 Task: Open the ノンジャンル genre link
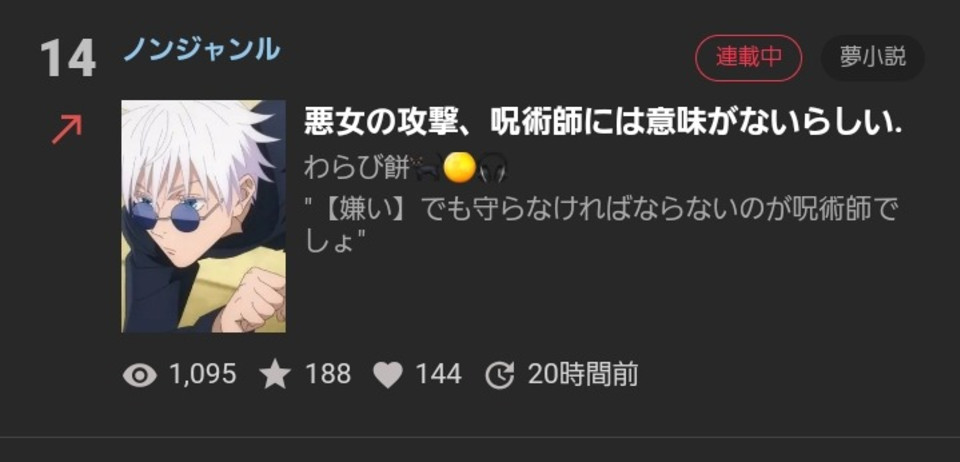(x=201, y=50)
